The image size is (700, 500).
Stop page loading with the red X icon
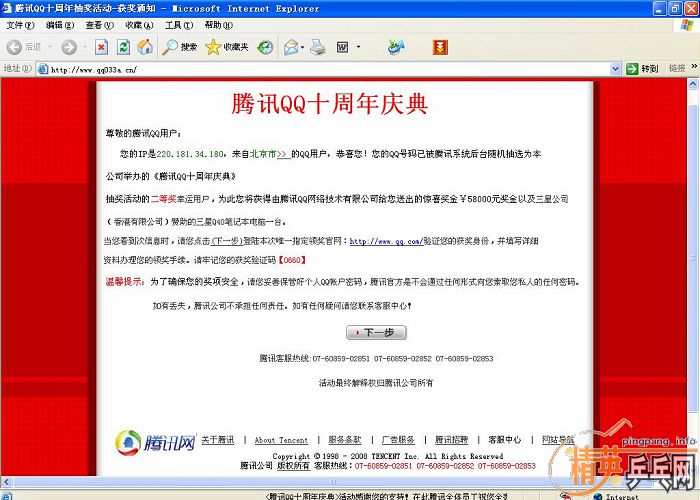tap(102, 47)
